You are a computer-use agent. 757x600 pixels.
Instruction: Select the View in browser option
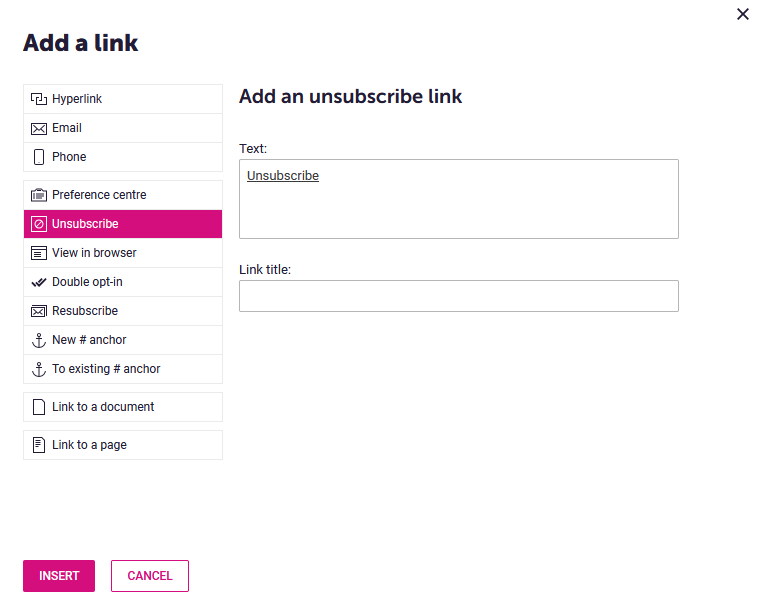[123, 253]
